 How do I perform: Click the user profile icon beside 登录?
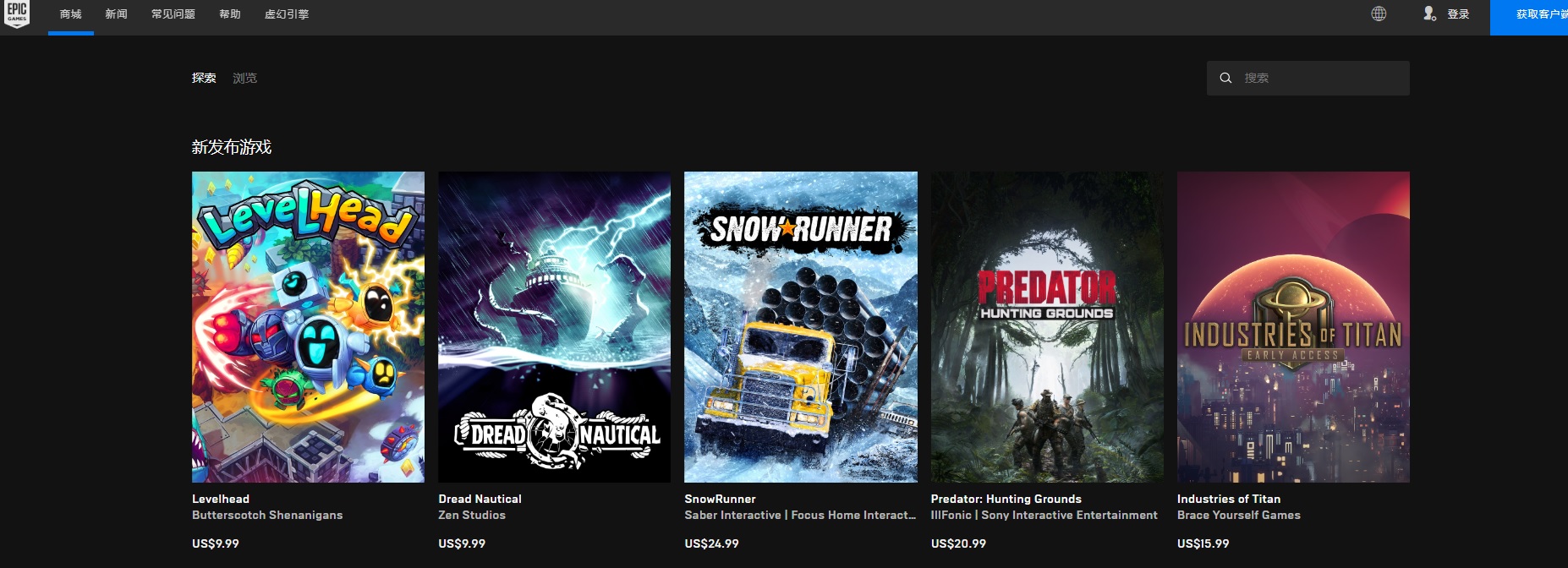(1429, 14)
